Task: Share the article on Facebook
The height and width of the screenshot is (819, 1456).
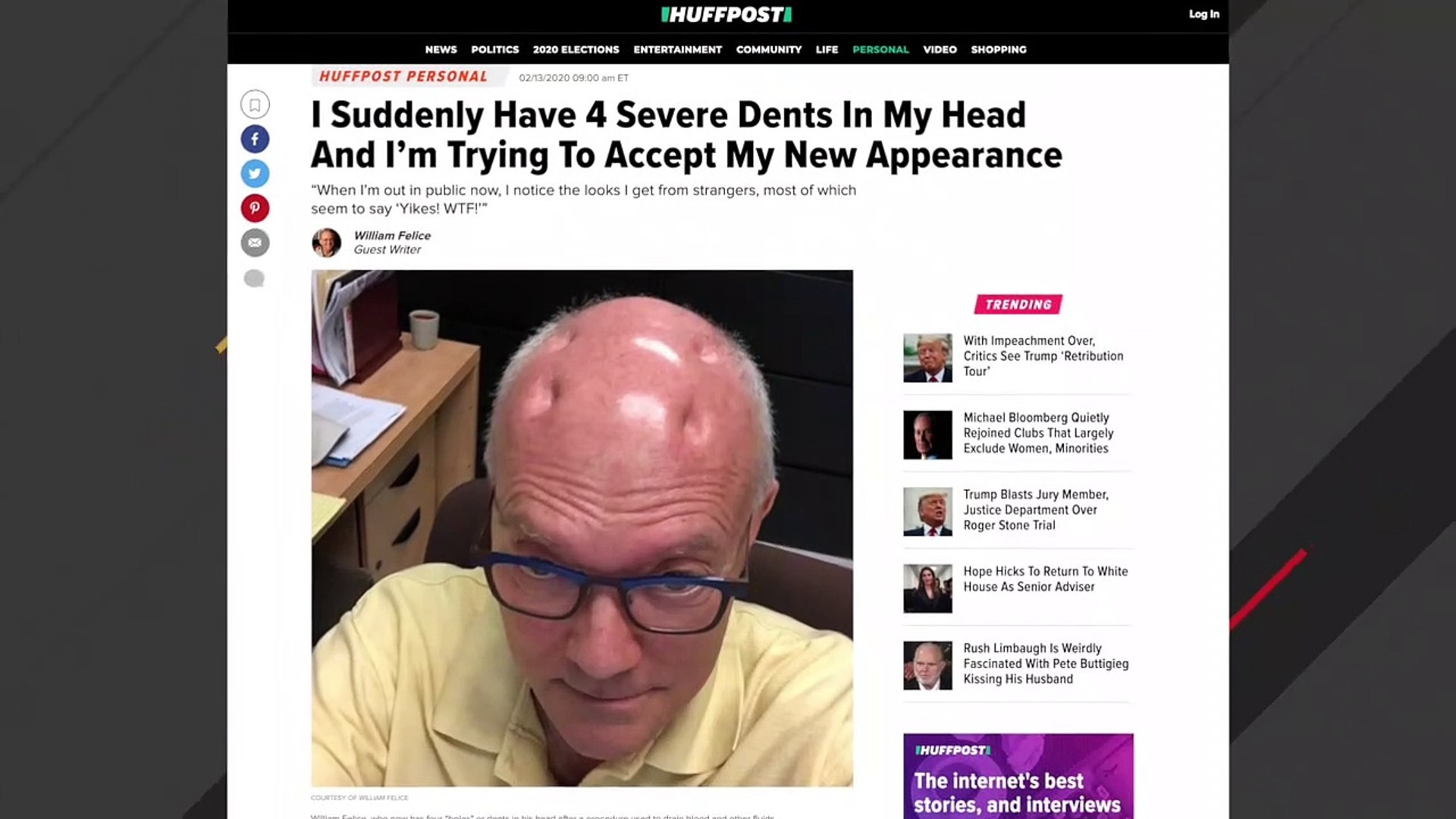Action: tap(255, 139)
